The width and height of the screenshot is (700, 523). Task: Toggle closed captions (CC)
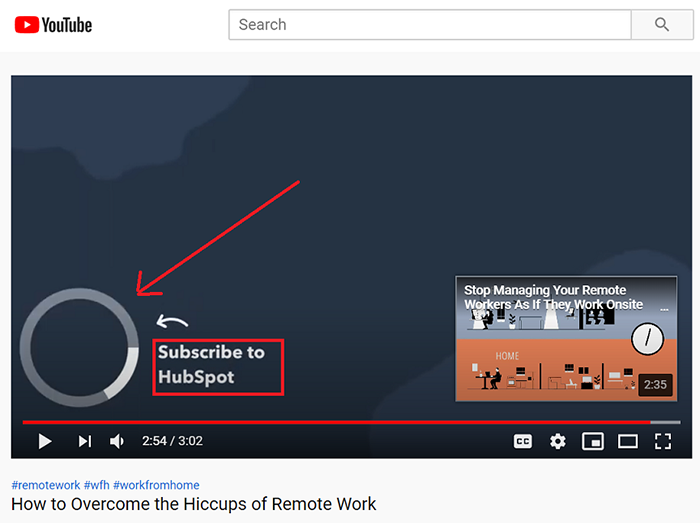pos(522,441)
